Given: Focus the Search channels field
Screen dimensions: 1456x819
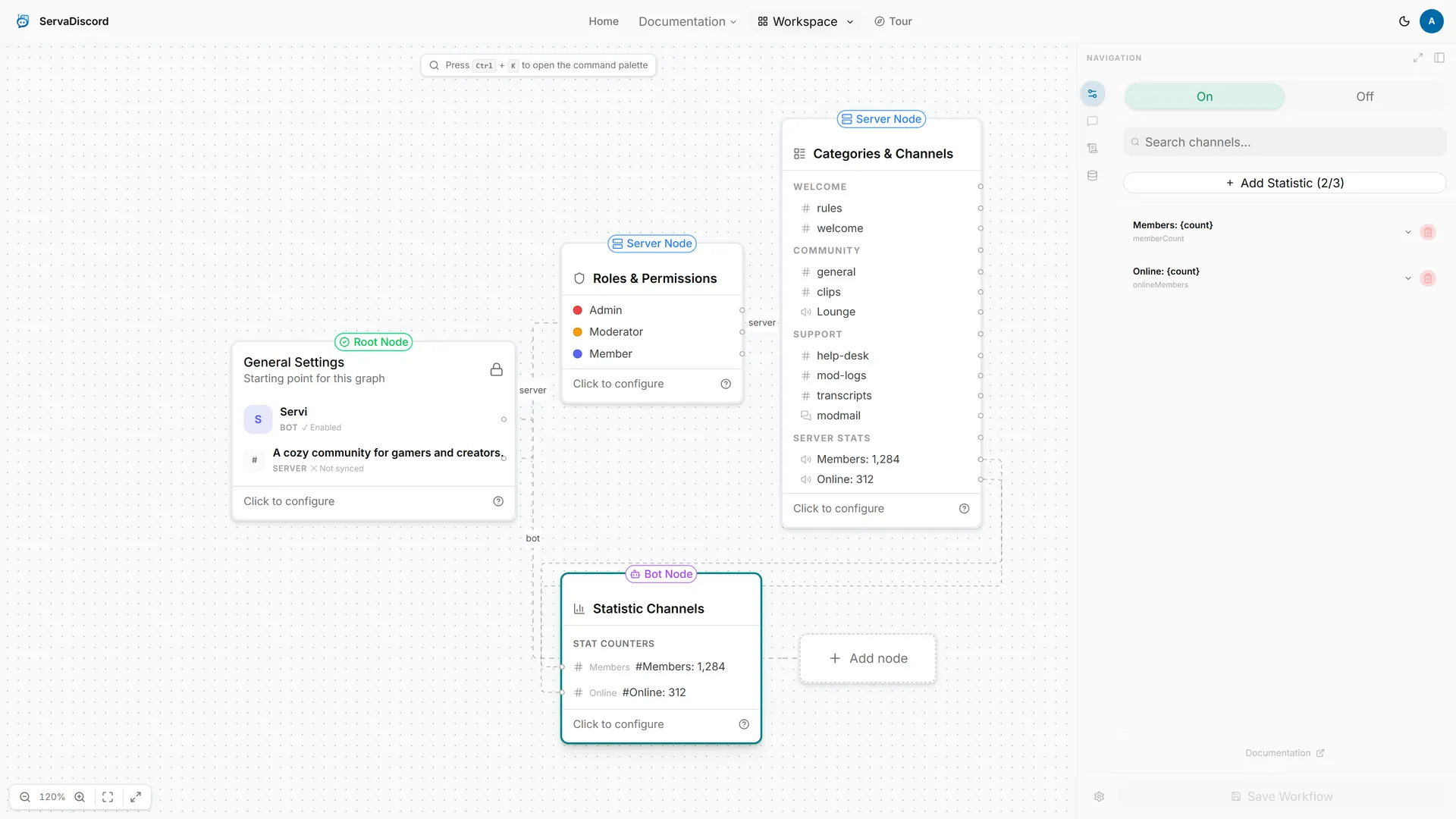Looking at the screenshot, I should click(x=1285, y=142).
